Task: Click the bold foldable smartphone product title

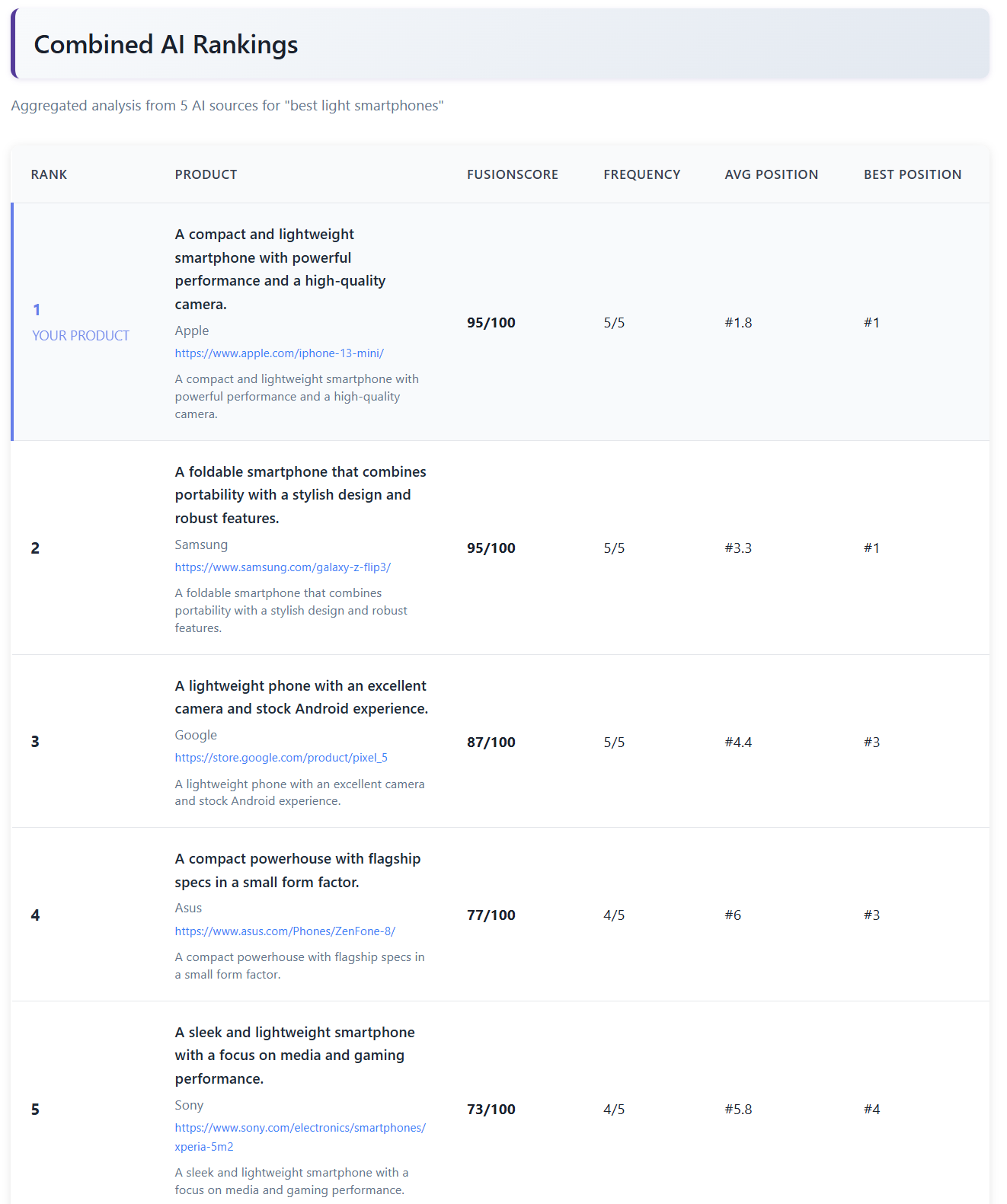Action: click(x=300, y=495)
